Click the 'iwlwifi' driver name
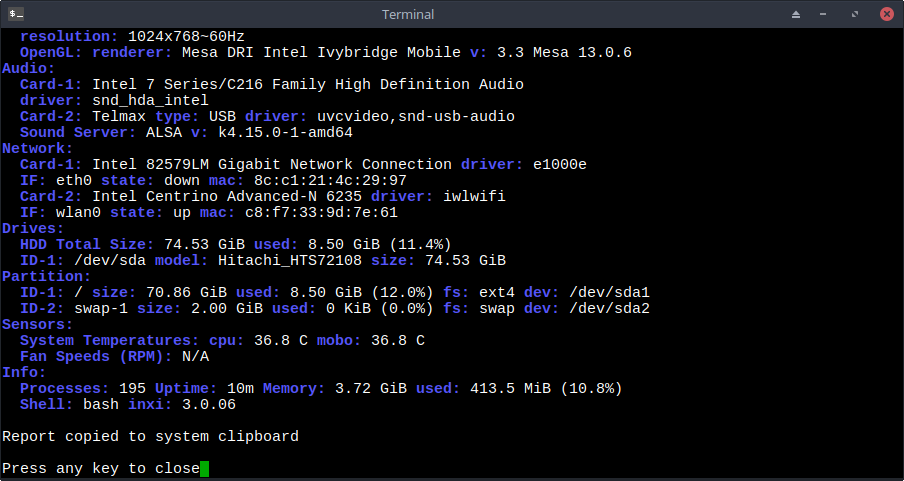 point(474,196)
